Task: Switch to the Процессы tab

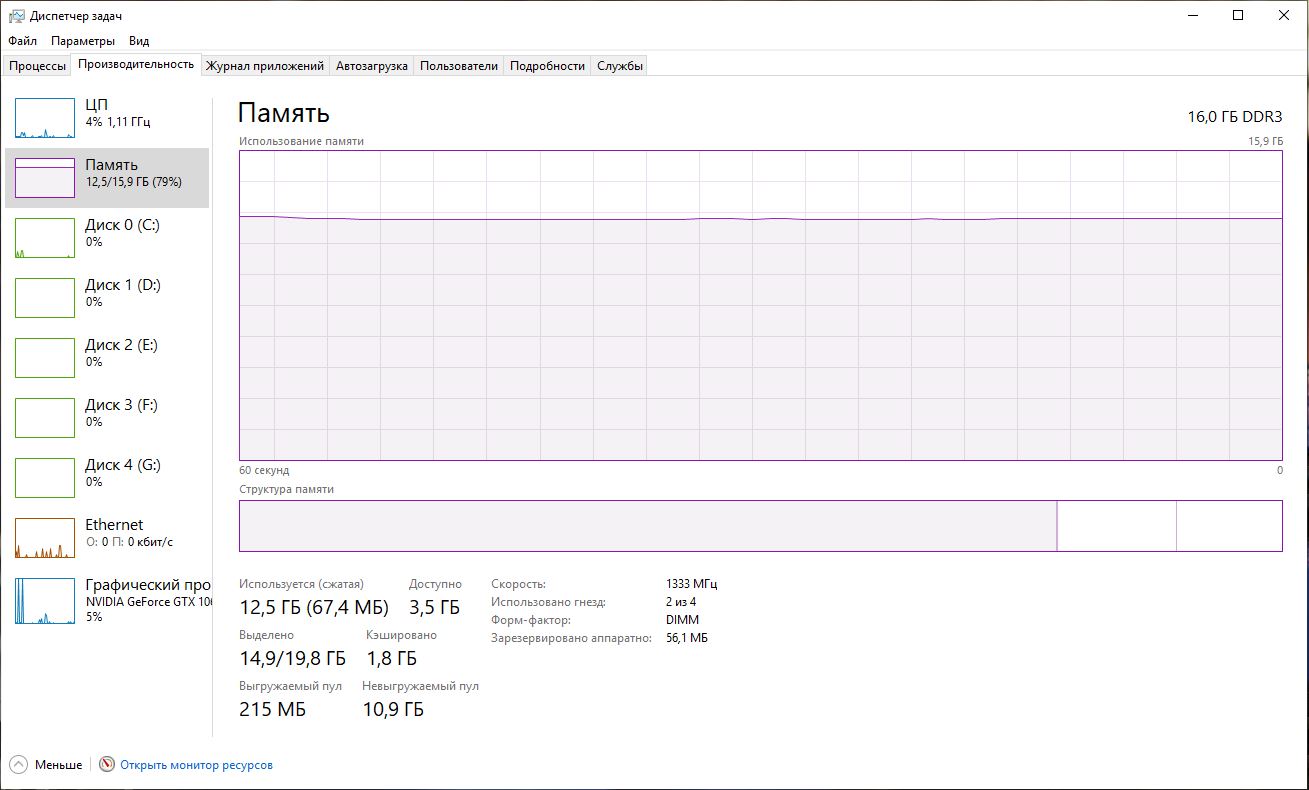Action: coord(37,66)
